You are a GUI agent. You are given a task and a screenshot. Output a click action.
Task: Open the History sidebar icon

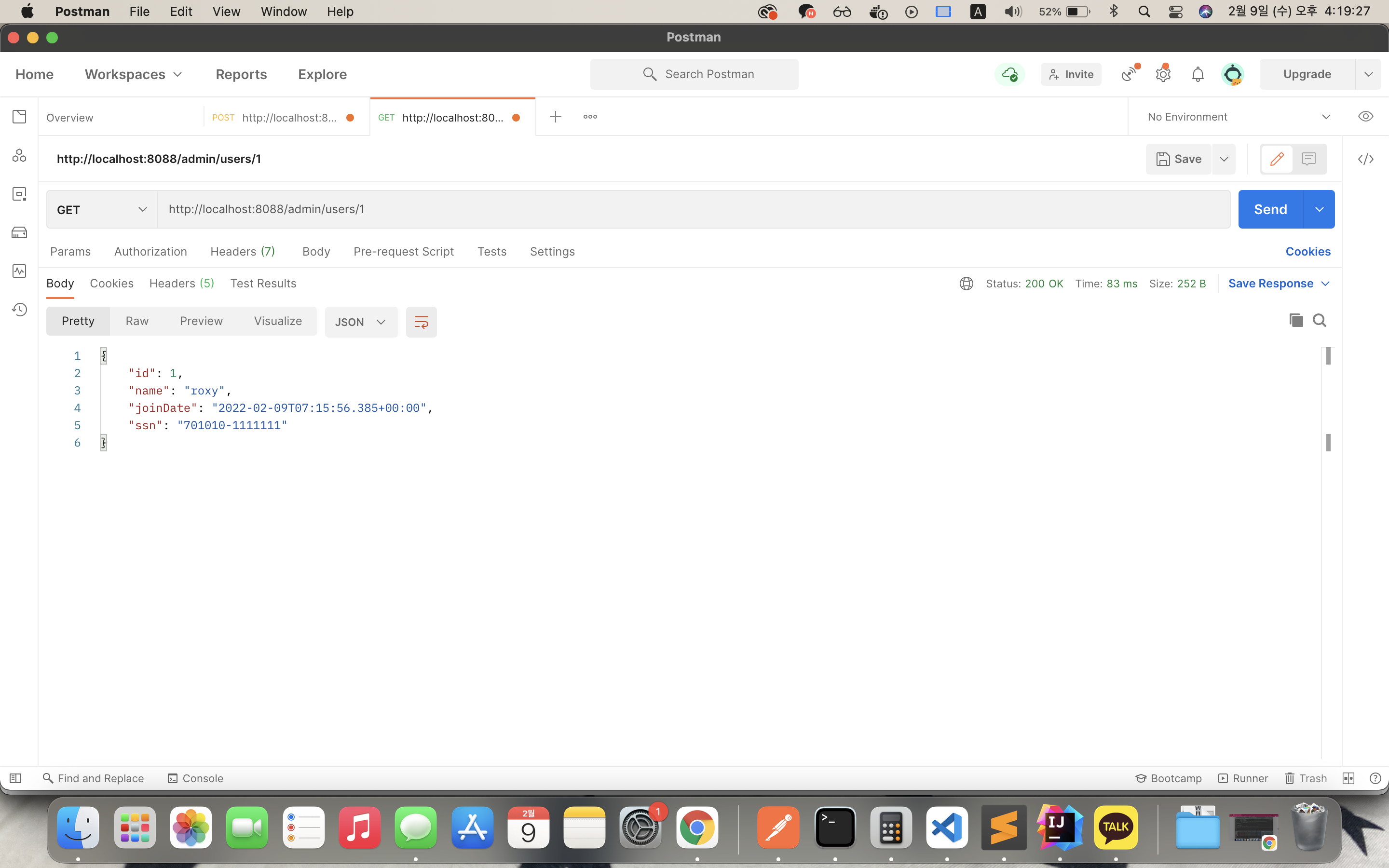19,310
